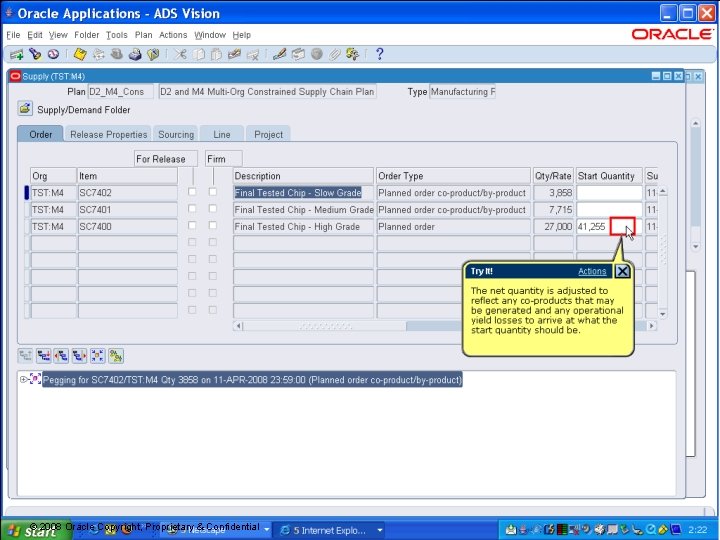Click the pegging button with four inward arrows
This screenshot has width=720, height=540.
97,356
